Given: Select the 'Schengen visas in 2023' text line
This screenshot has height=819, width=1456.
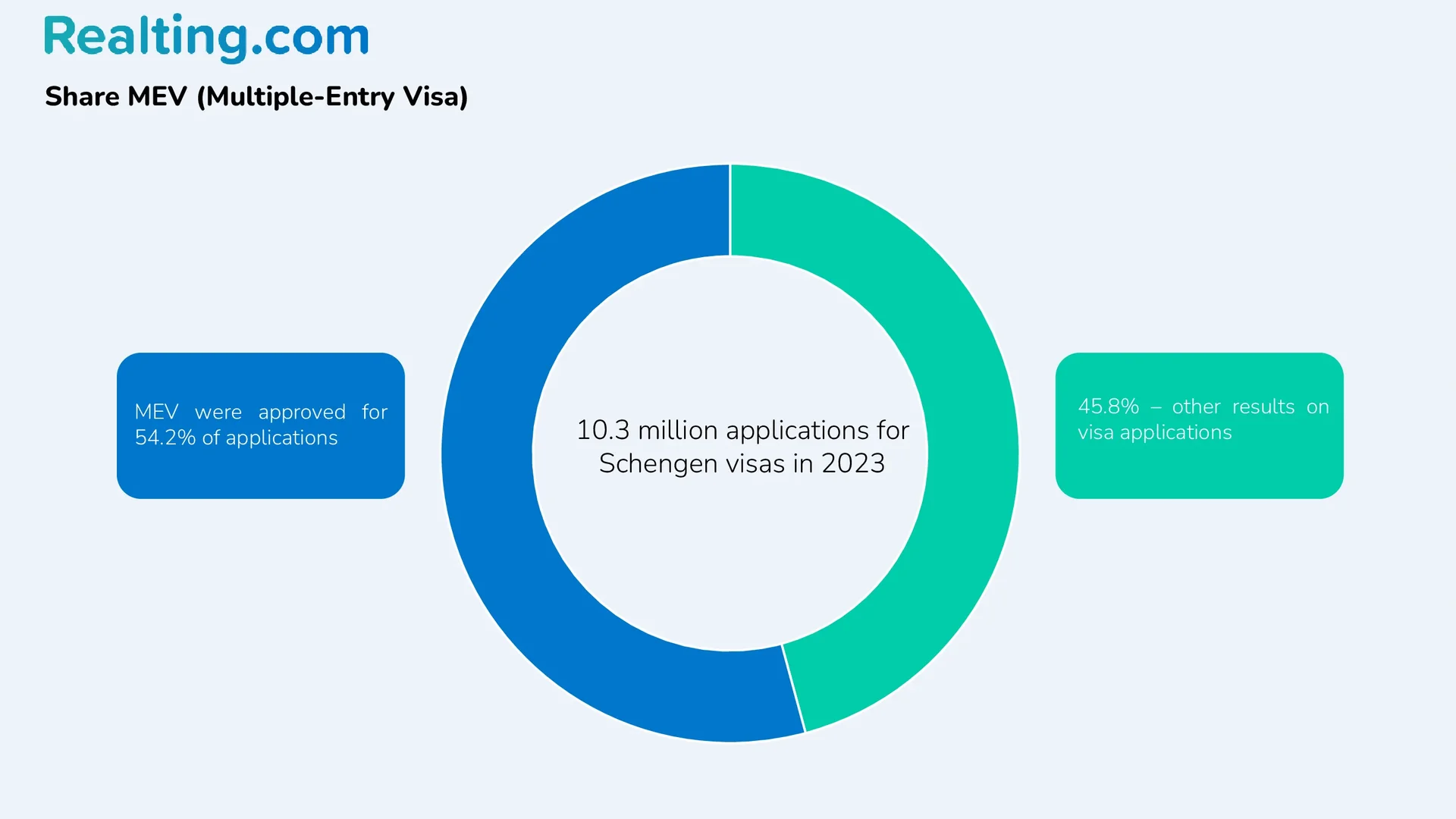Looking at the screenshot, I should [742, 463].
